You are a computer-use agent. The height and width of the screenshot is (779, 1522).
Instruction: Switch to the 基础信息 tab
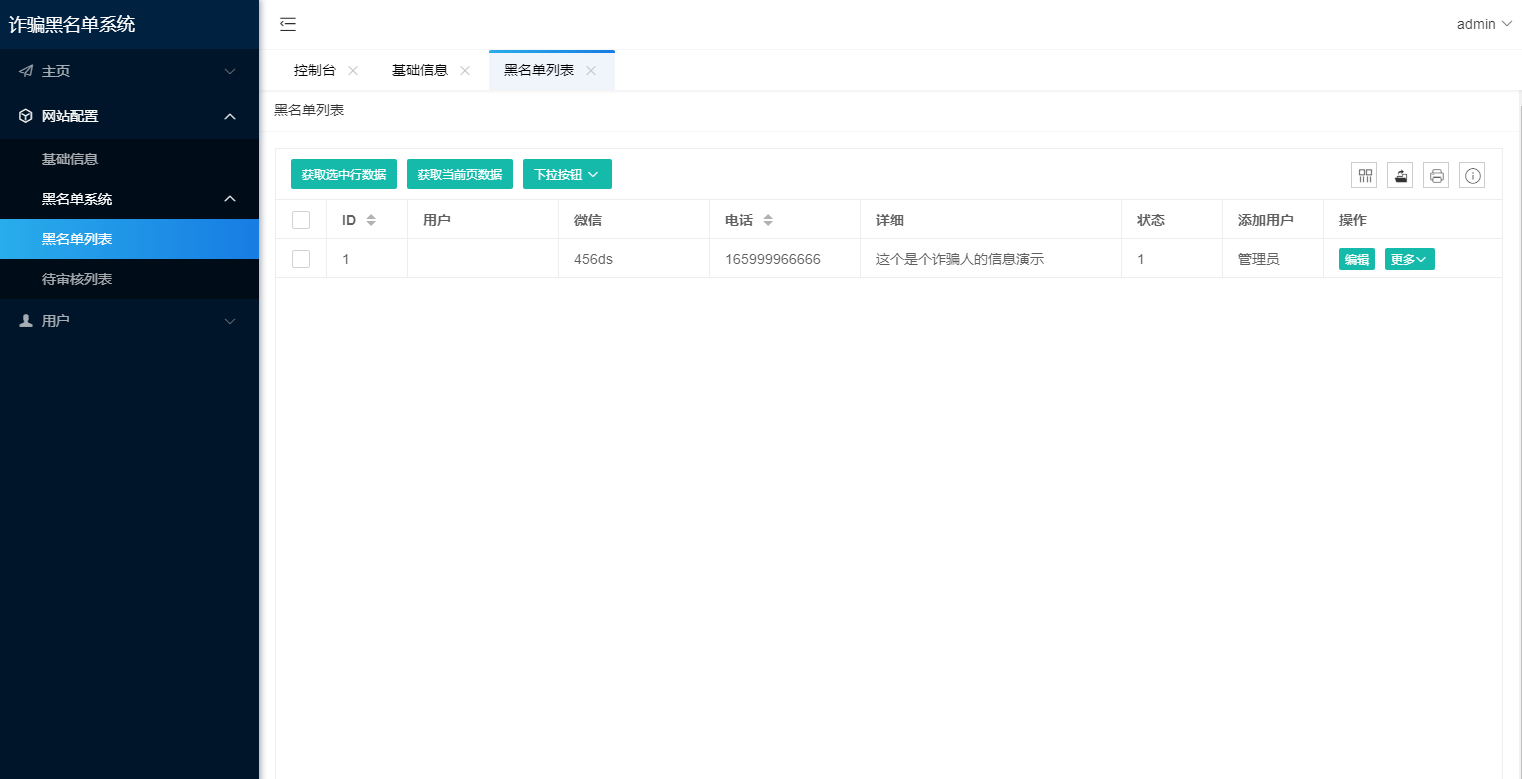[420, 71]
